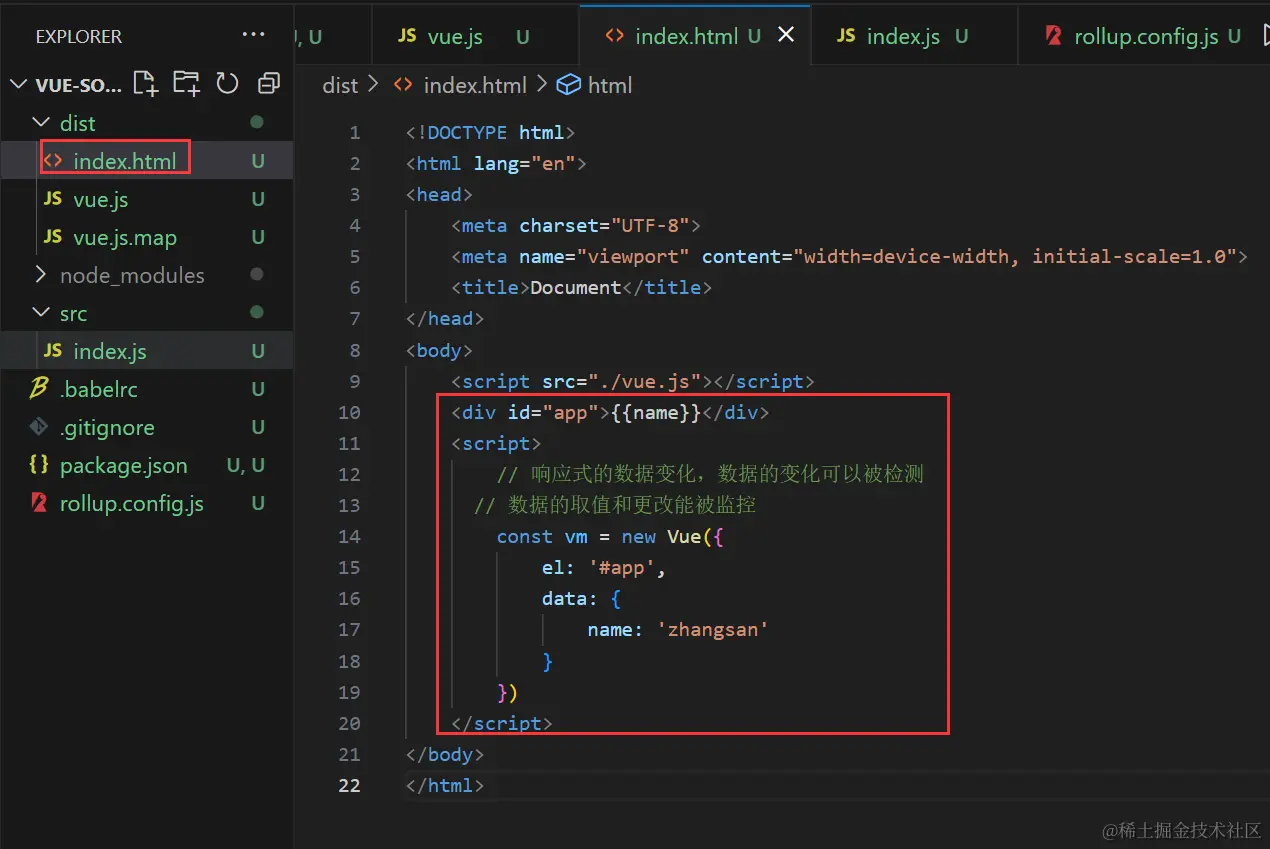
Task: Click the EXPLORER panel title
Action: point(79,36)
